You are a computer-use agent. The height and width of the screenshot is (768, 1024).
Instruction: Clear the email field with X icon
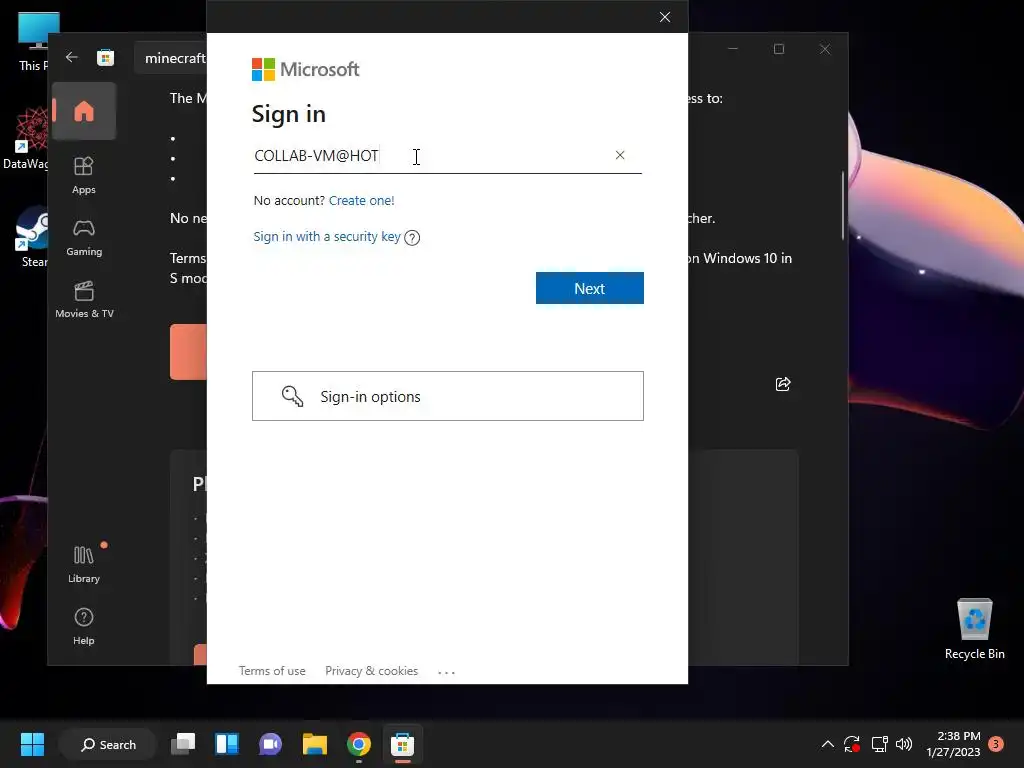point(620,155)
